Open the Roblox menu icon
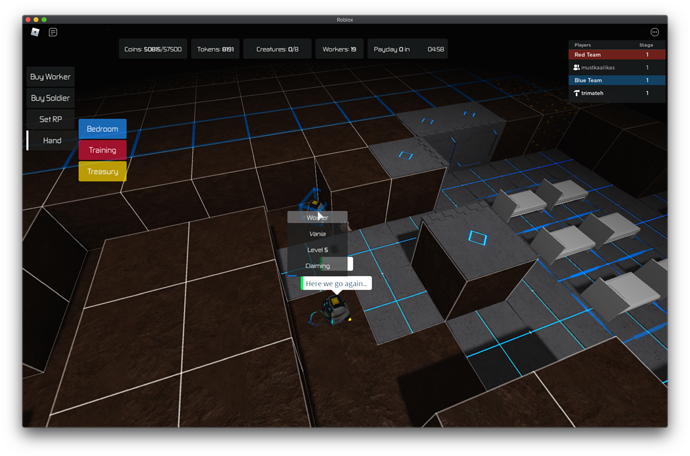 (35, 32)
